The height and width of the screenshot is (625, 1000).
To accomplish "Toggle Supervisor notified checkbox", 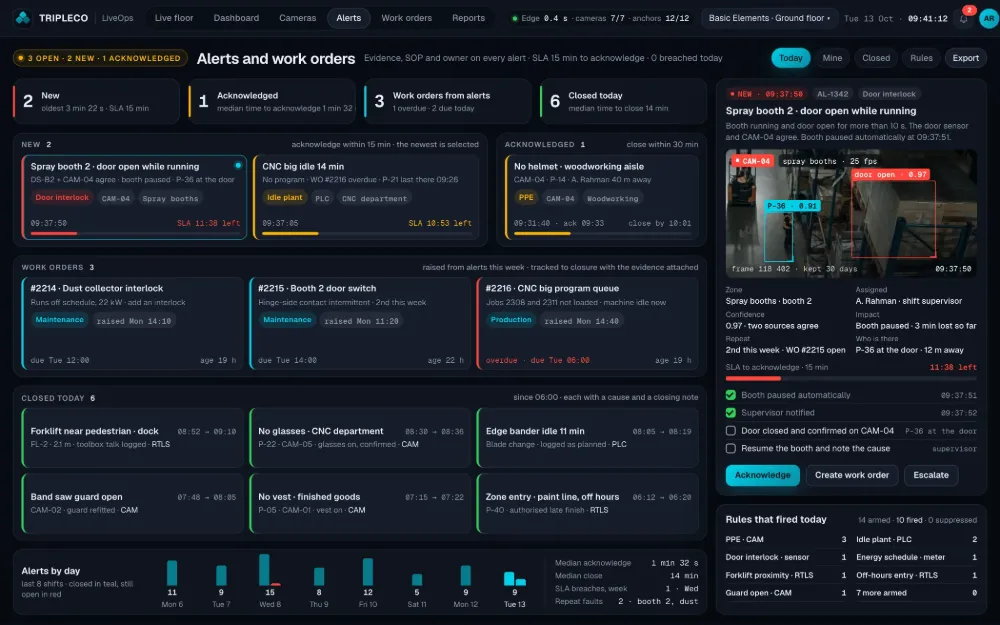I will 731,413.
